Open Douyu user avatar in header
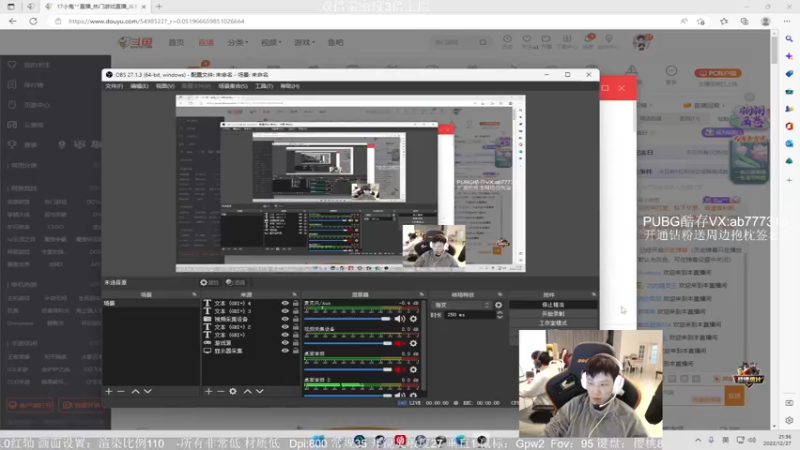 click(641, 42)
